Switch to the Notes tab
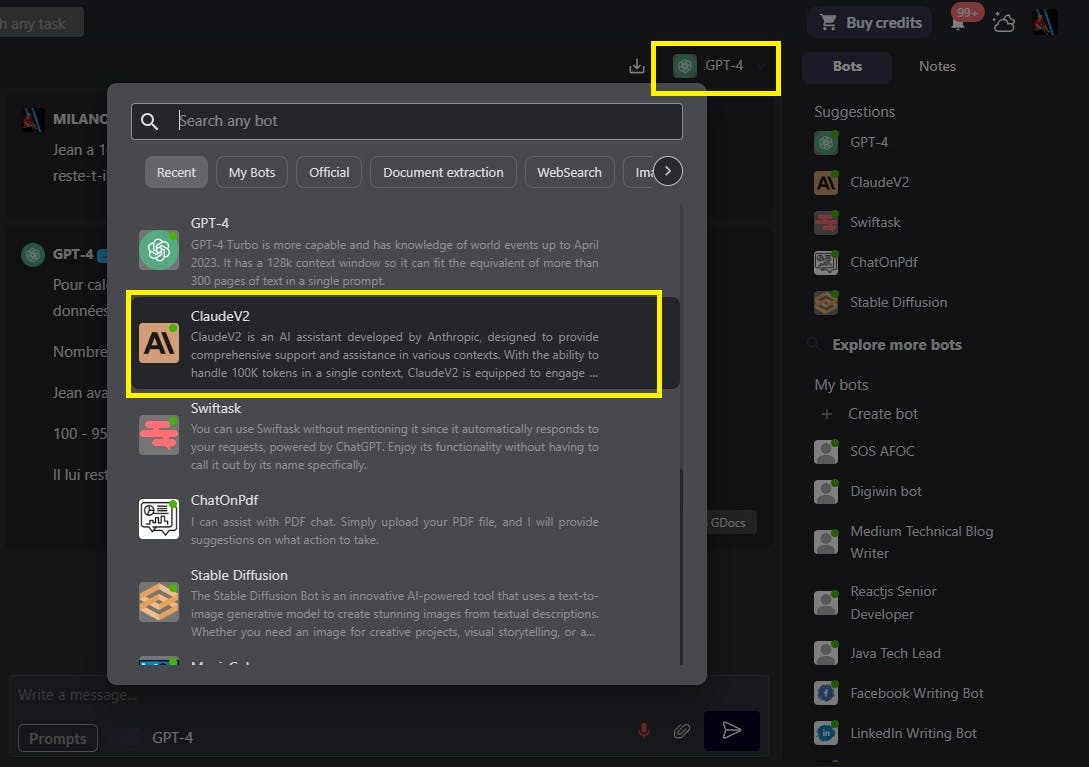The width and height of the screenshot is (1089, 767). [x=937, y=66]
